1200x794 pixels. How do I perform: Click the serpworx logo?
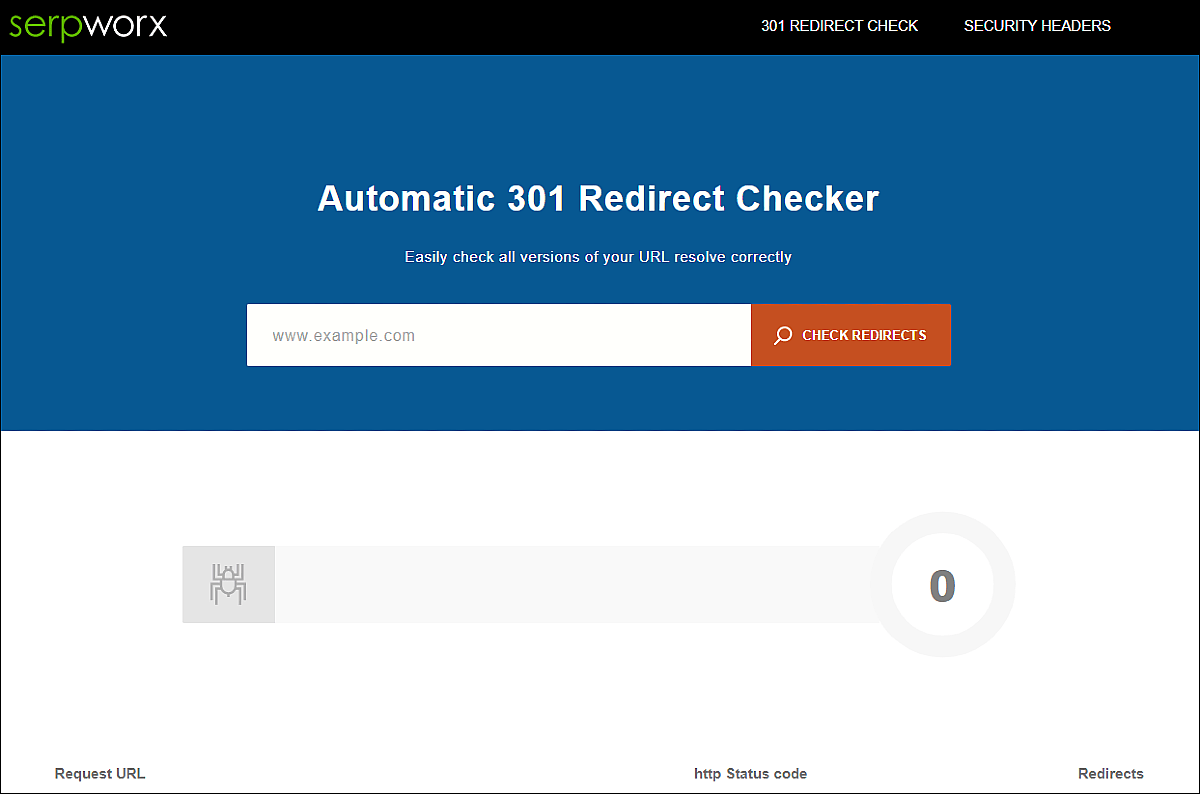[x=88, y=25]
